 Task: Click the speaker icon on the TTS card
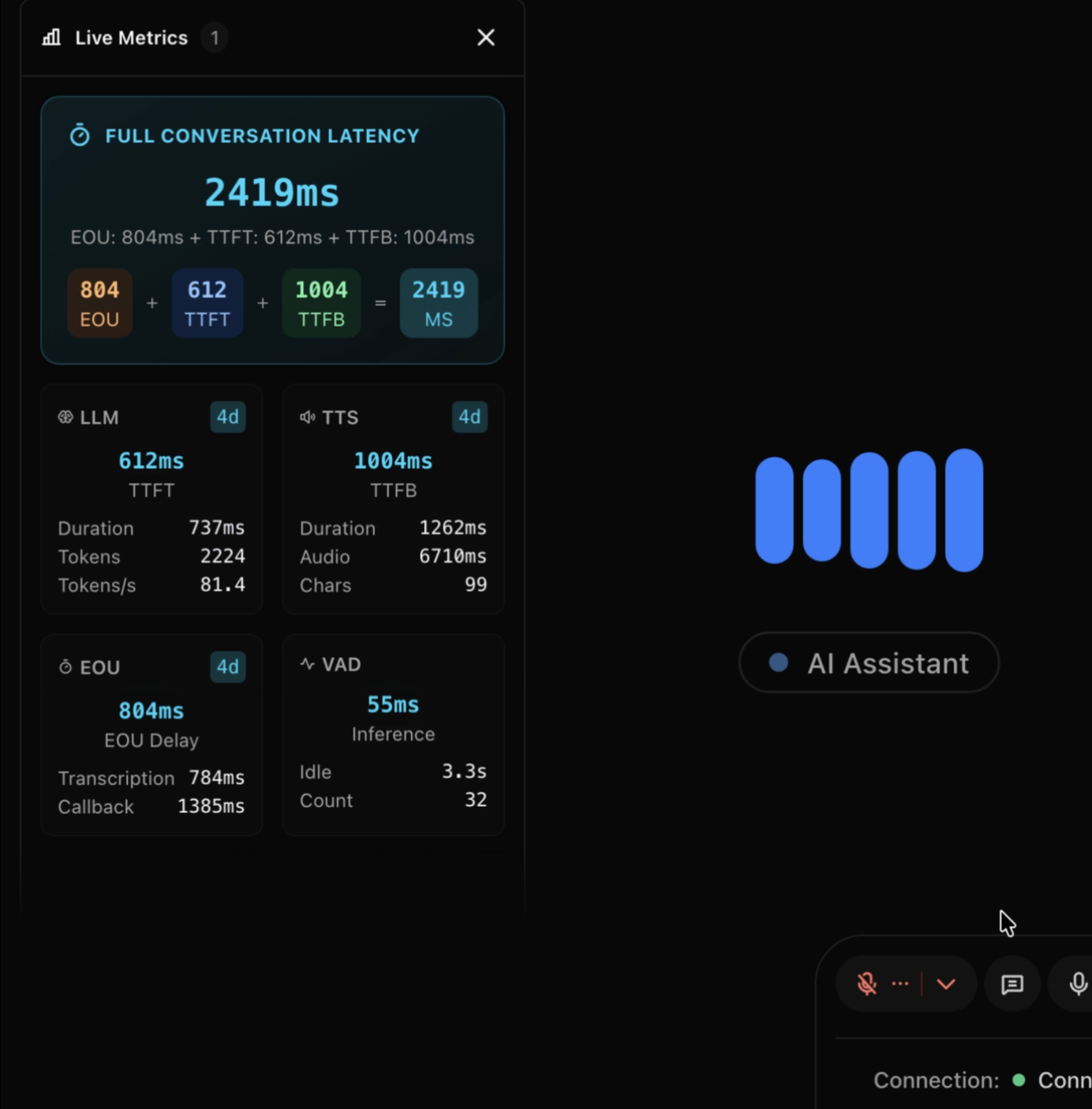308,417
